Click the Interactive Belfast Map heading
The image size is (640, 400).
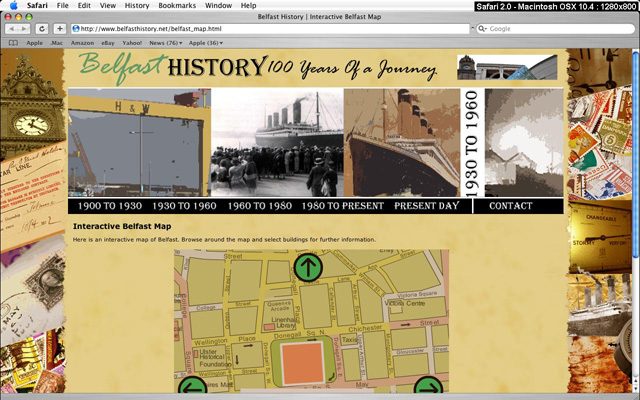(122, 226)
